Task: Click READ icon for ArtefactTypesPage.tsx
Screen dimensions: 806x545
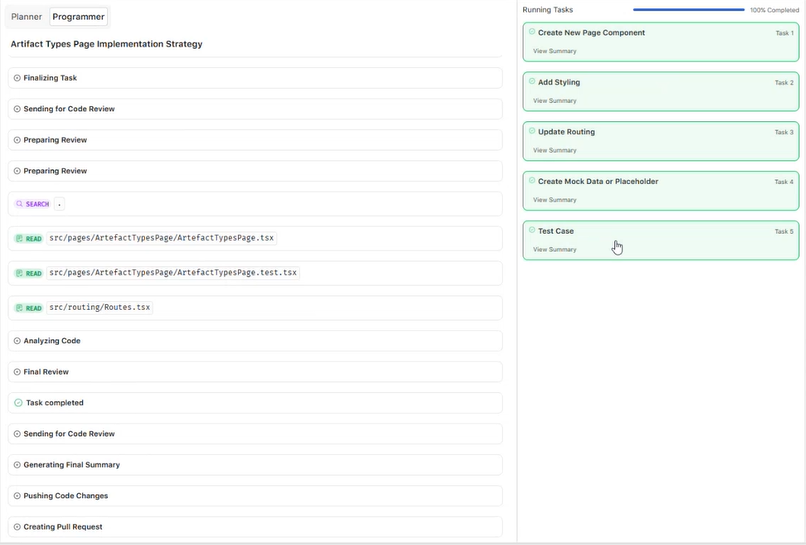Action: coord(20,239)
